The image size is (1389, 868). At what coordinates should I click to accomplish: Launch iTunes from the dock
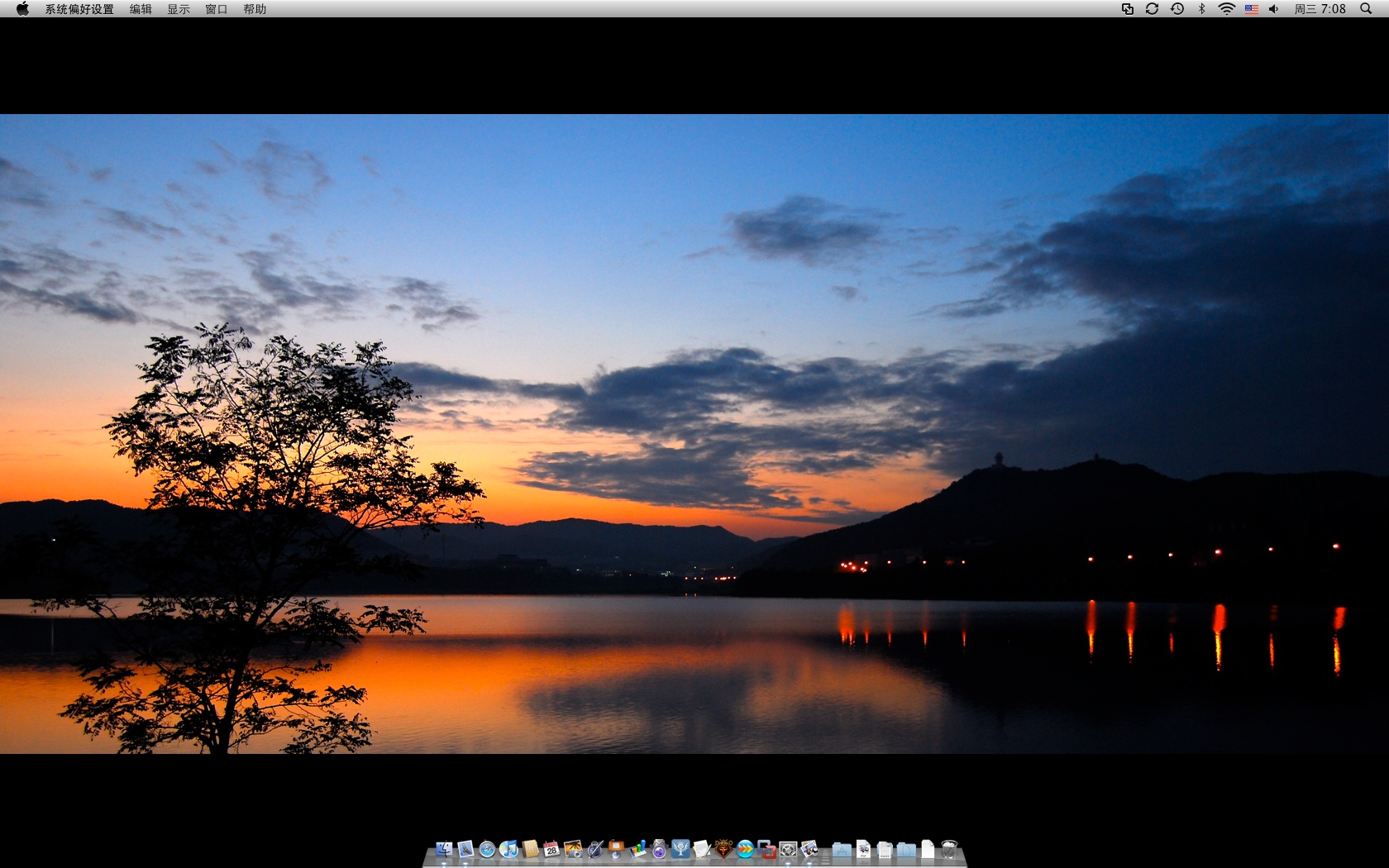(508, 849)
